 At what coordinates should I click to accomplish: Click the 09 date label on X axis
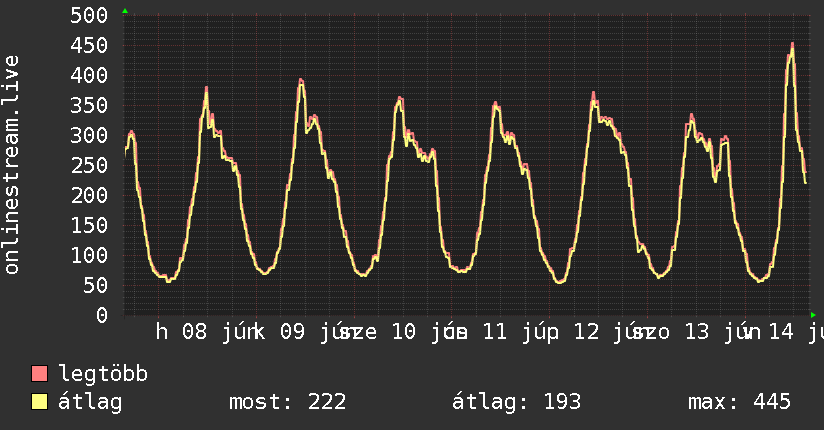click(x=292, y=332)
